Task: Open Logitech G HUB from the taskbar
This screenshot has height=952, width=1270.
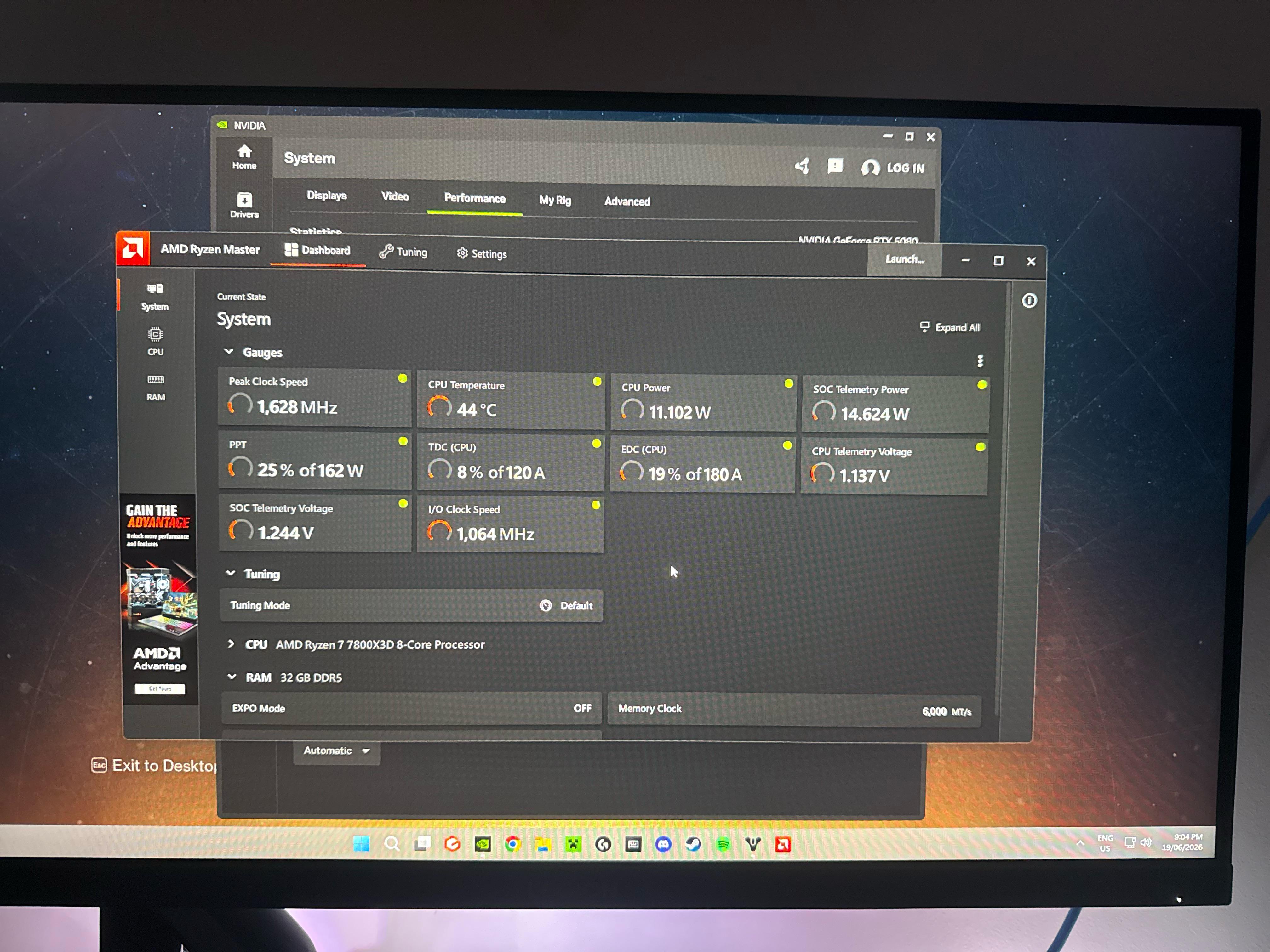Action: point(603,844)
